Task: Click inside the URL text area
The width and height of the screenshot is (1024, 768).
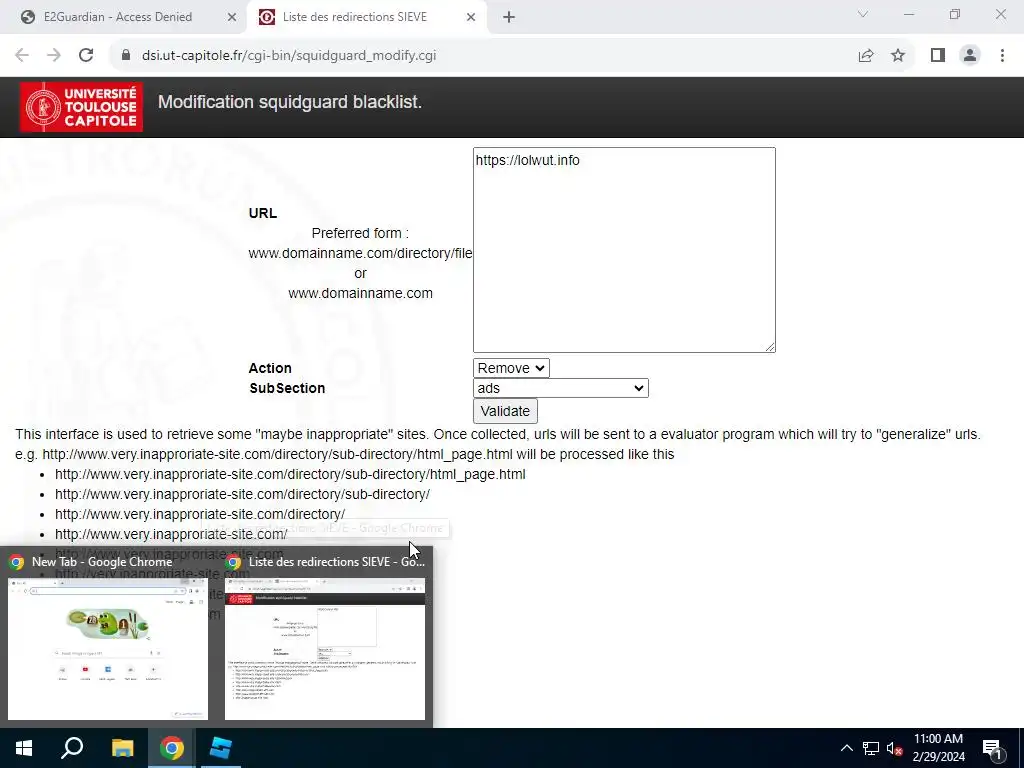Action: pos(624,249)
